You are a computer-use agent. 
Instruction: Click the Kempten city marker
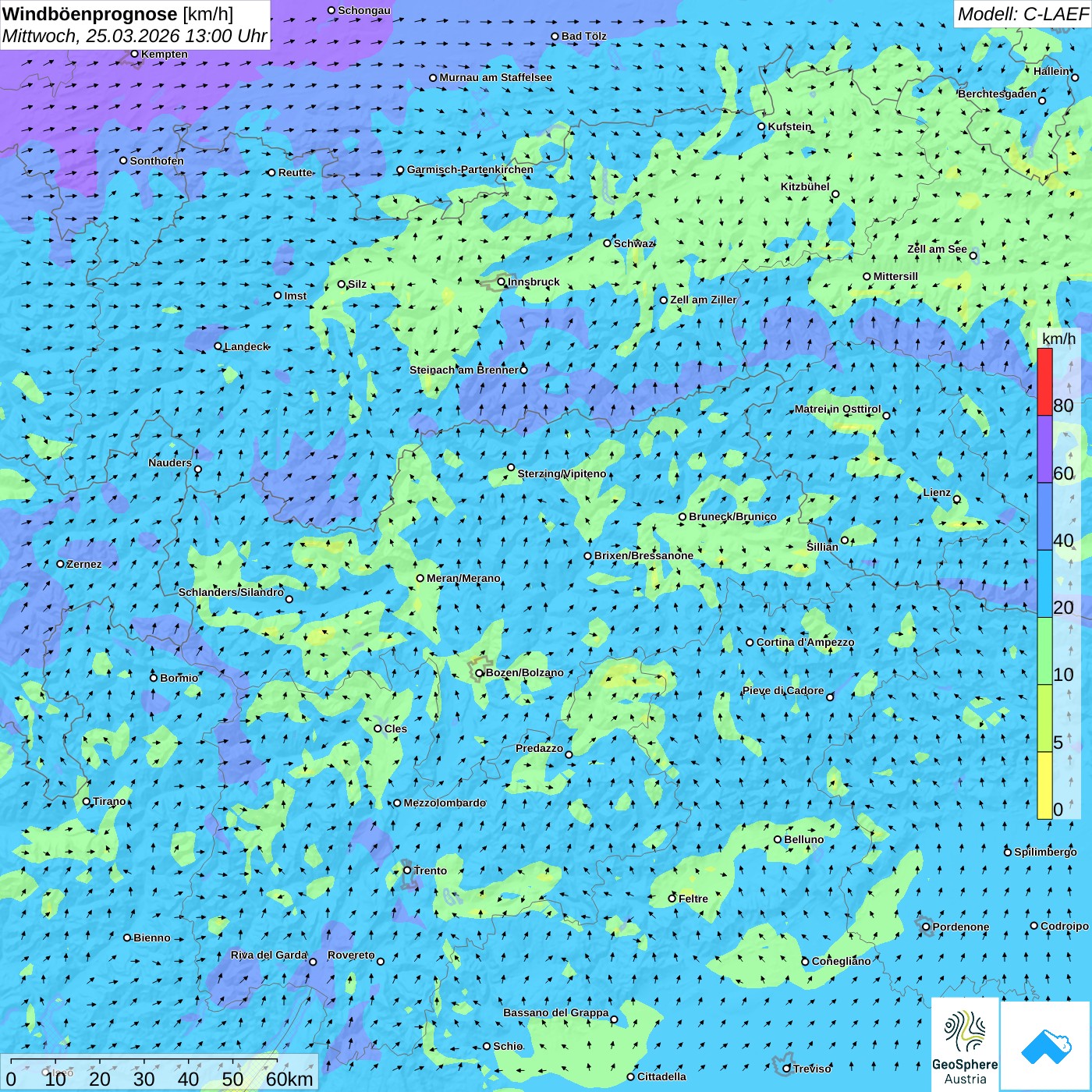(134, 54)
